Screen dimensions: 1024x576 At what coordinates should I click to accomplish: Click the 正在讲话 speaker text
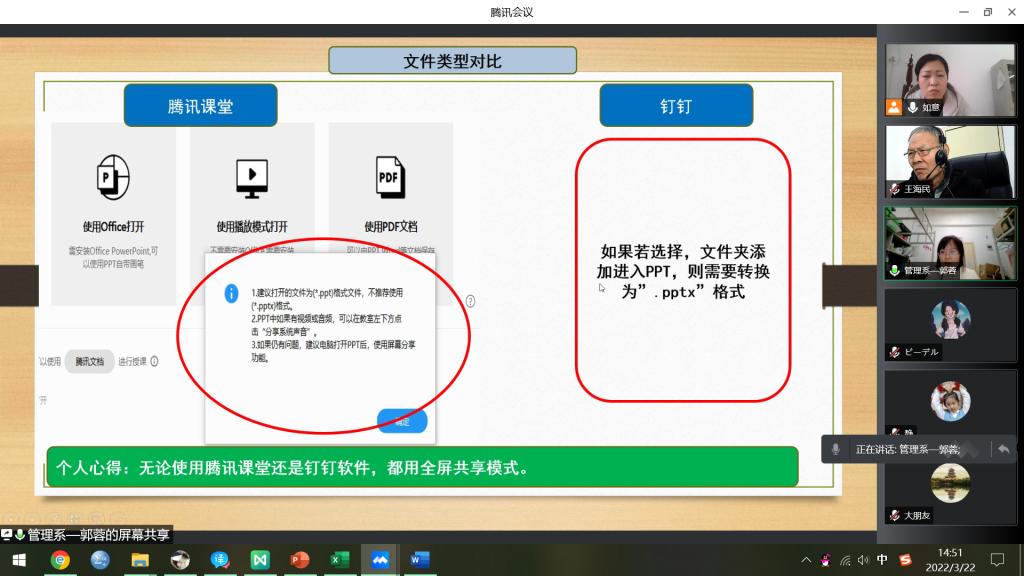(x=908, y=449)
